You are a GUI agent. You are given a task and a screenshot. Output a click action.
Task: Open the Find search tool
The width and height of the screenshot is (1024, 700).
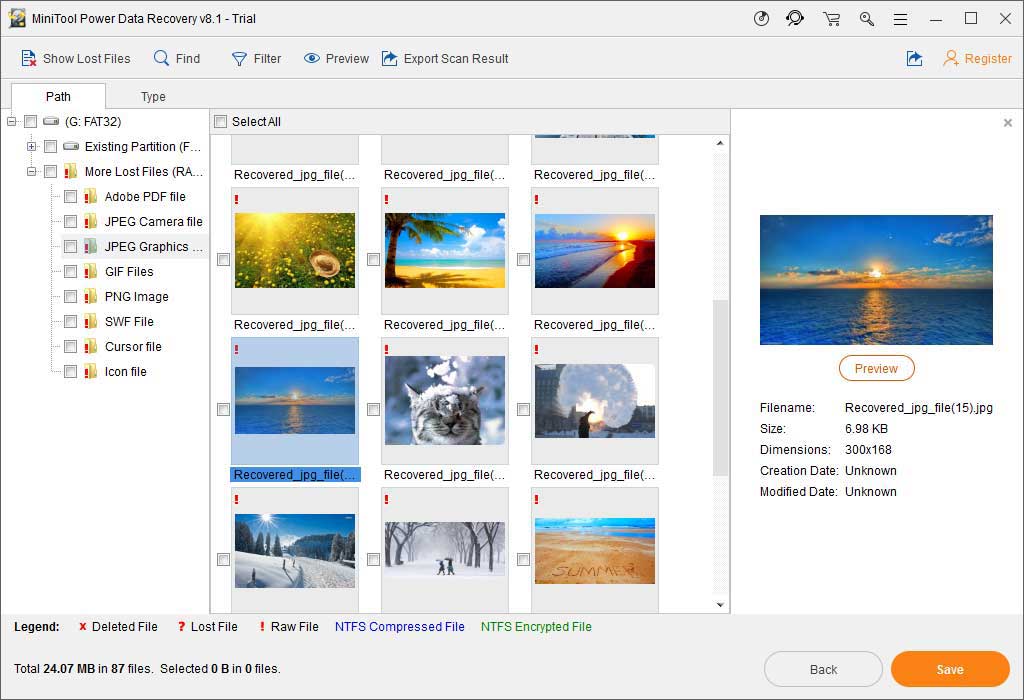coord(162,59)
